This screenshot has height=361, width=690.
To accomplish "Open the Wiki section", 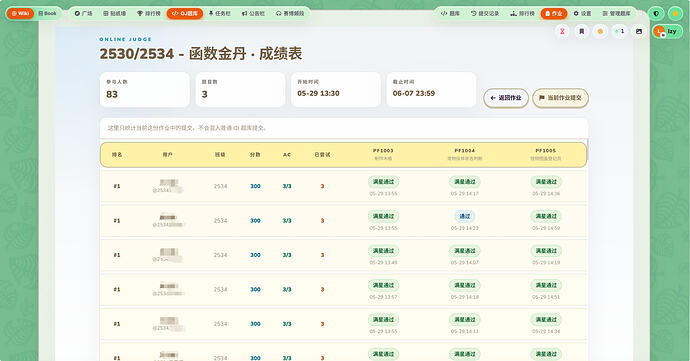I will [20, 13].
